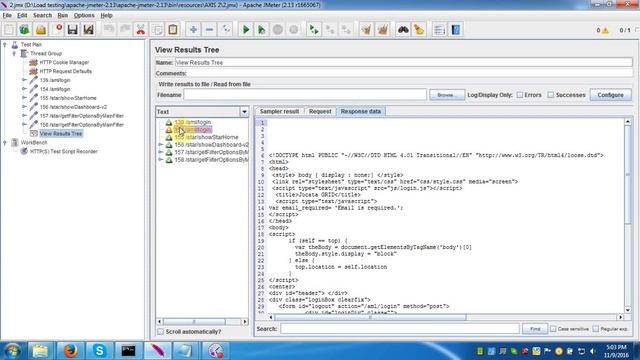Screen dimensions: 640x360
Task: Enable the Regular exp. checkbox
Action: pos(596,329)
